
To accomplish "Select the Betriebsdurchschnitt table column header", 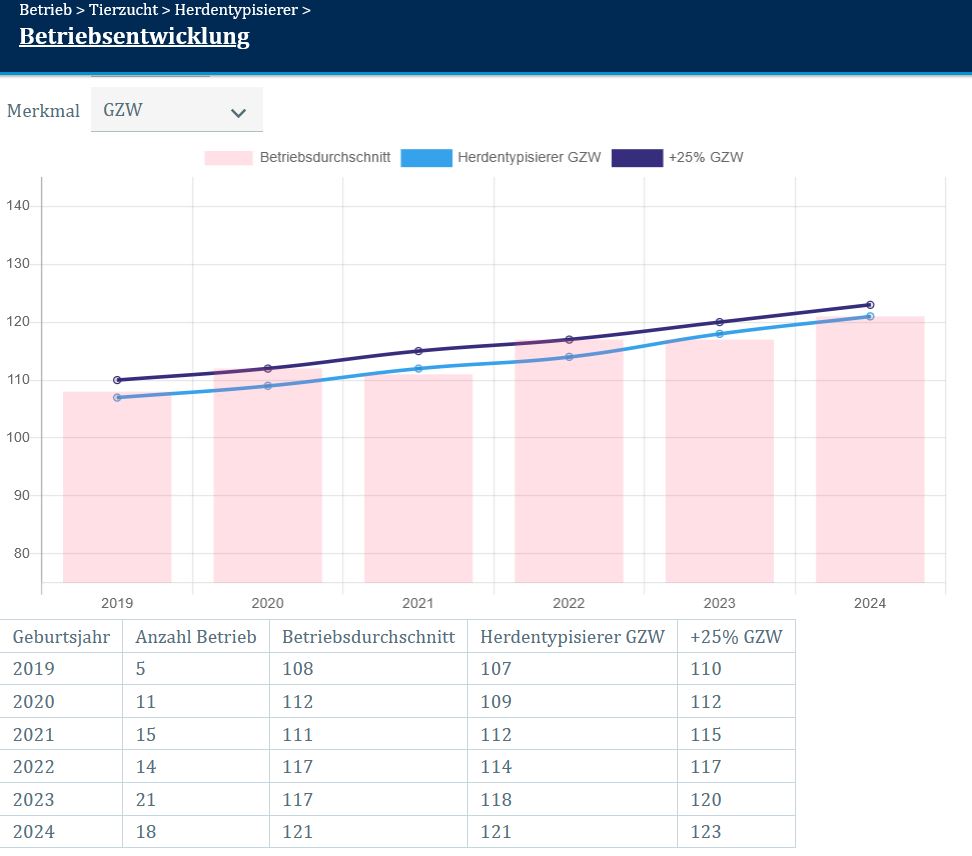I will (x=368, y=637).
